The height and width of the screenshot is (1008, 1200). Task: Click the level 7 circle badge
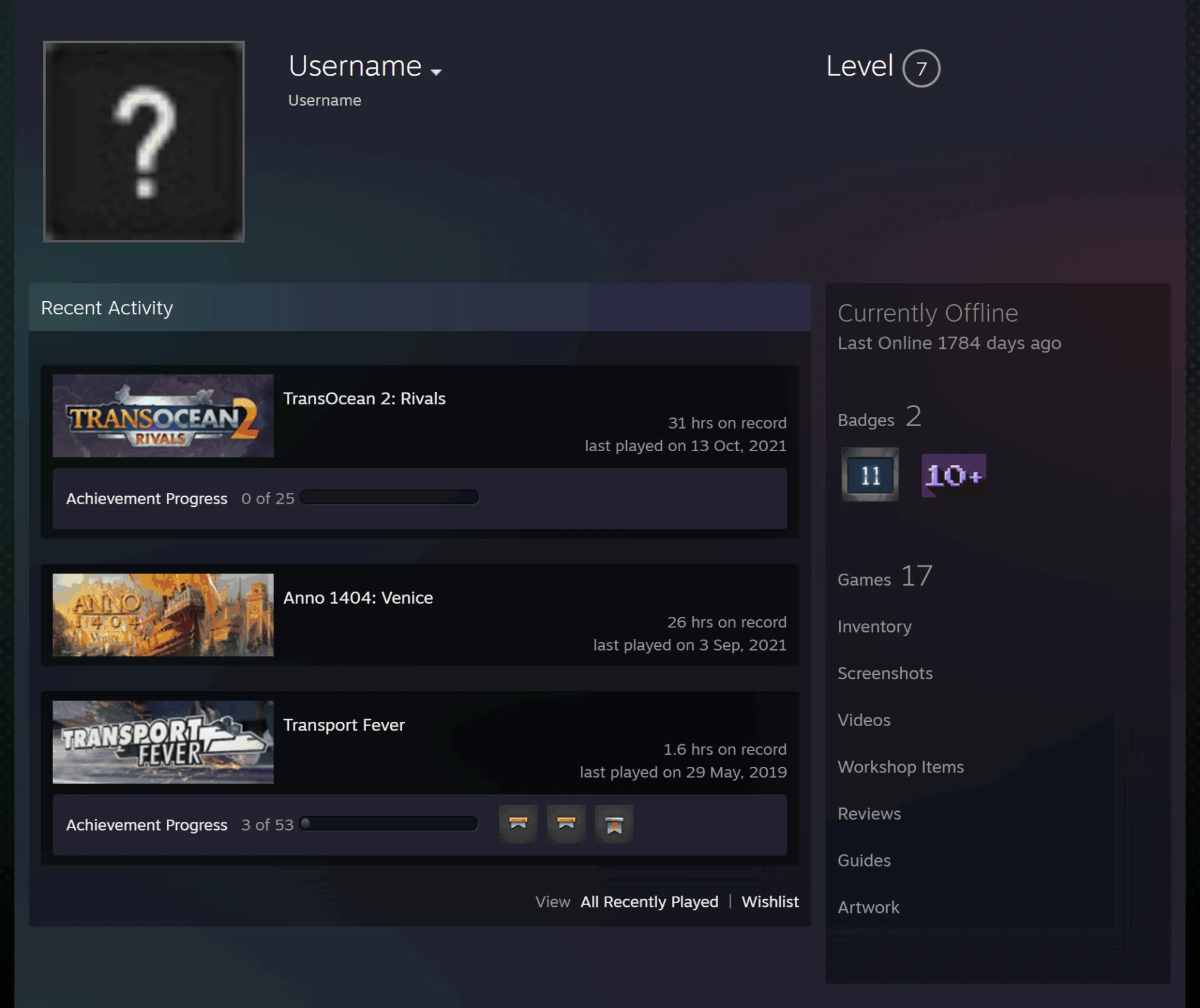pyautogui.click(x=921, y=68)
